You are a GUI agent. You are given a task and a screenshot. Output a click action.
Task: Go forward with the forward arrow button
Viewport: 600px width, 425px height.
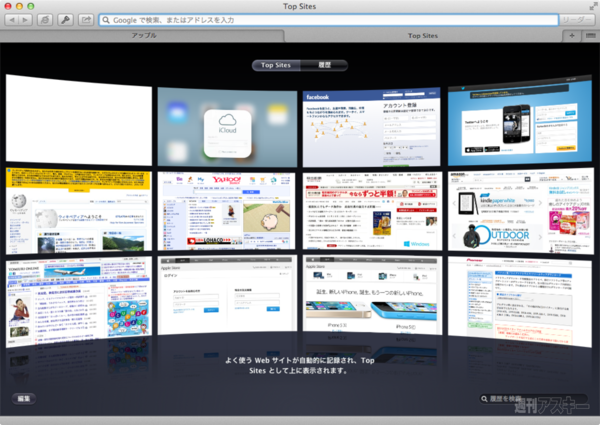[26, 20]
